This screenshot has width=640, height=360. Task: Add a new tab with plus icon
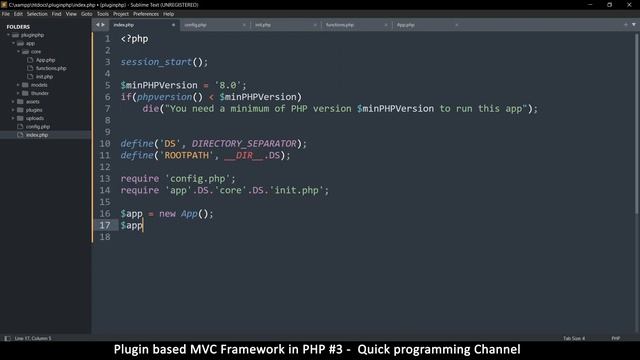pyautogui.click(x=626, y=25)
